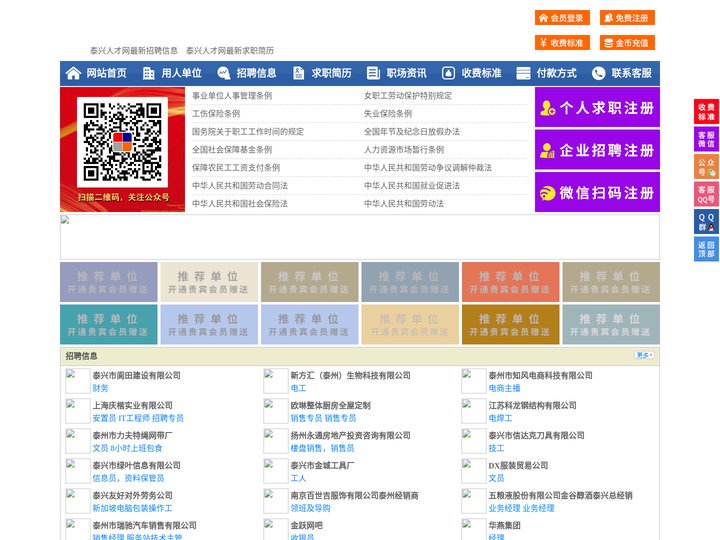Open 上海庆楷实业有限公司 link
Screen dimensions: 720x540
(x=132, y=405)
